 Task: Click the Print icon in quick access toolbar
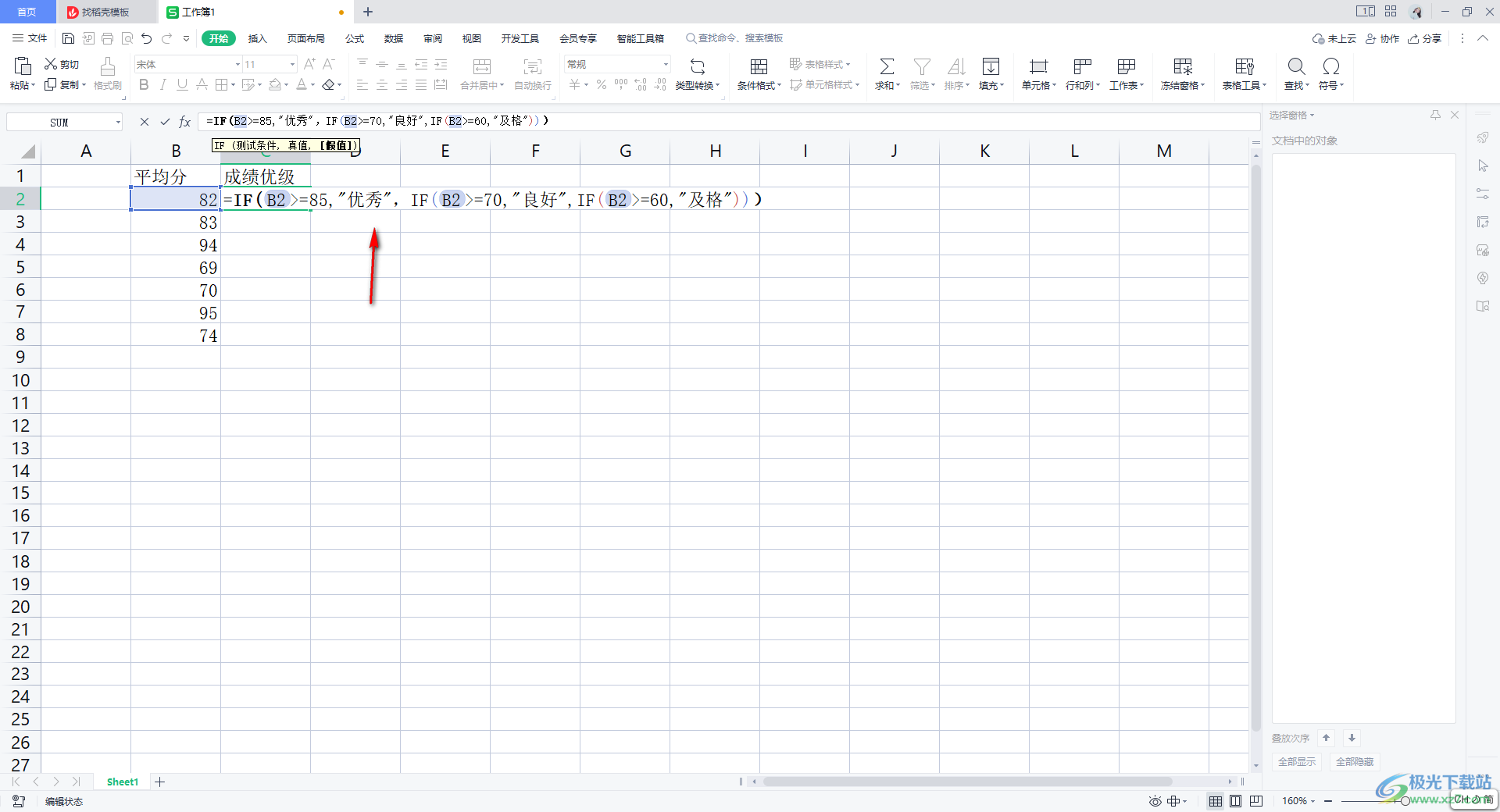(x=108, y=38)
